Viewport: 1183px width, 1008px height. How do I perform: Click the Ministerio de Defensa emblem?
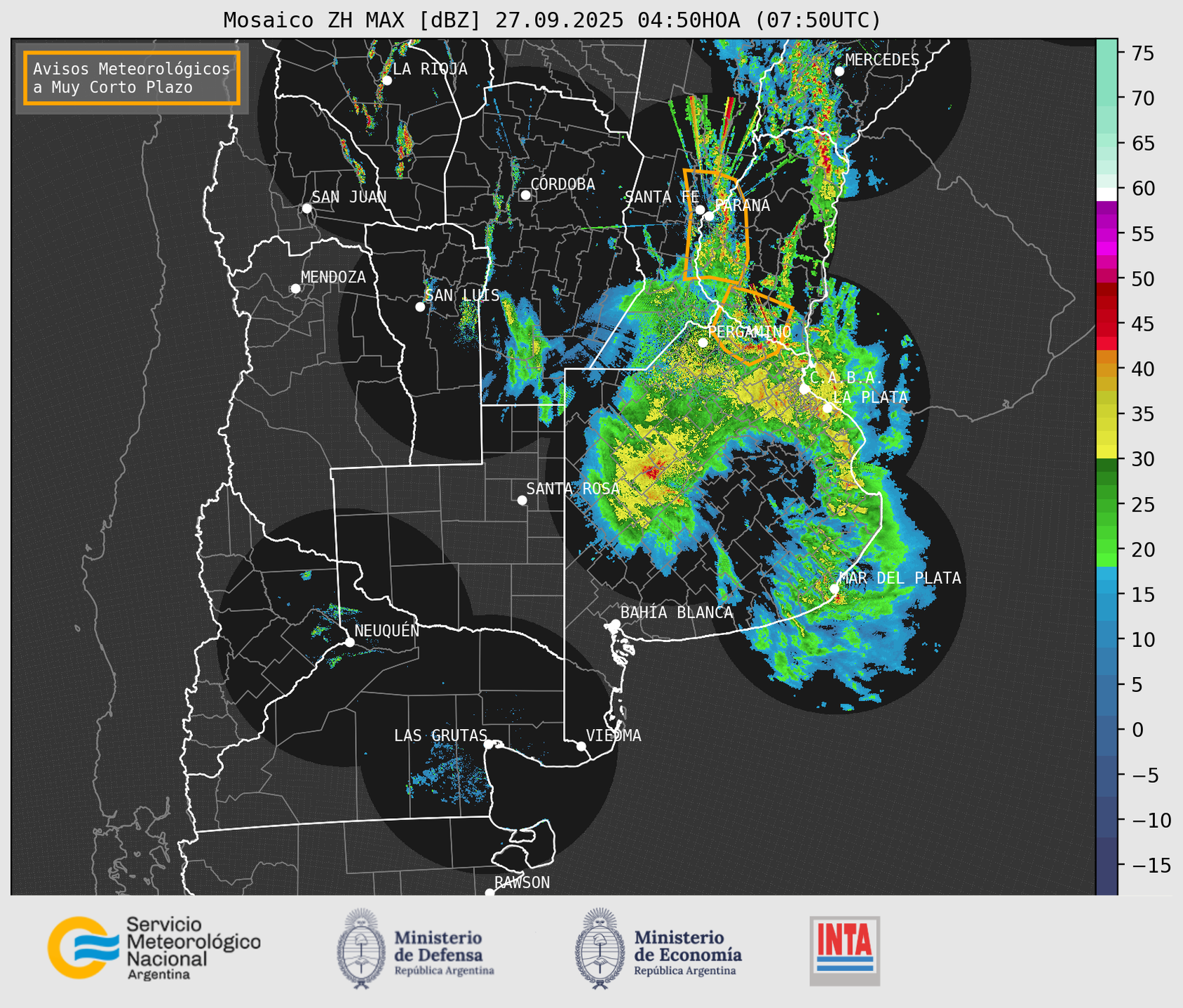pyautogui.click(x=361, y=948)
